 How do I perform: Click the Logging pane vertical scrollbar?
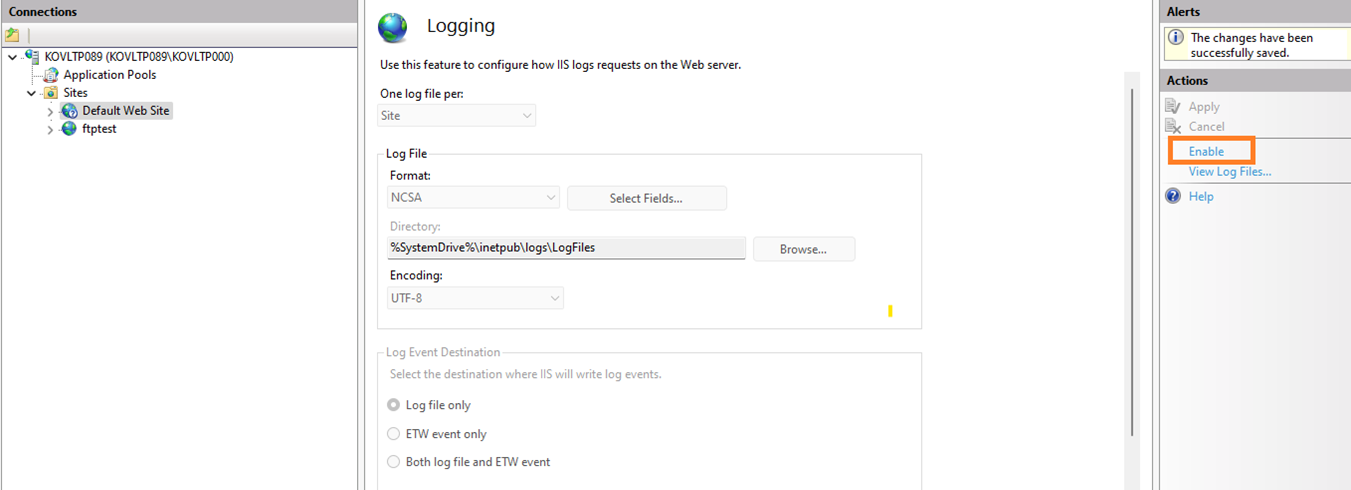pyautogui.click(x=1132, y=262)
